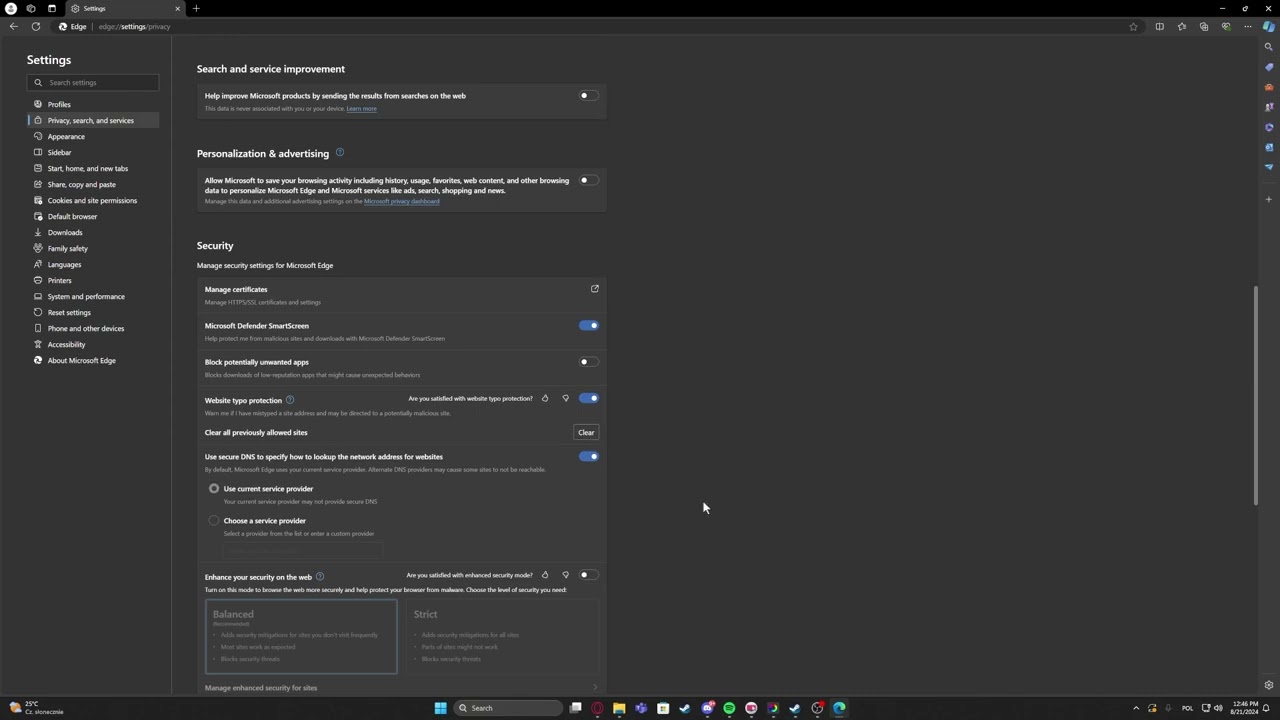Click the sidebar Search magnifier icon
This screenshot has width=1280, height=720.
(1269, 47)
